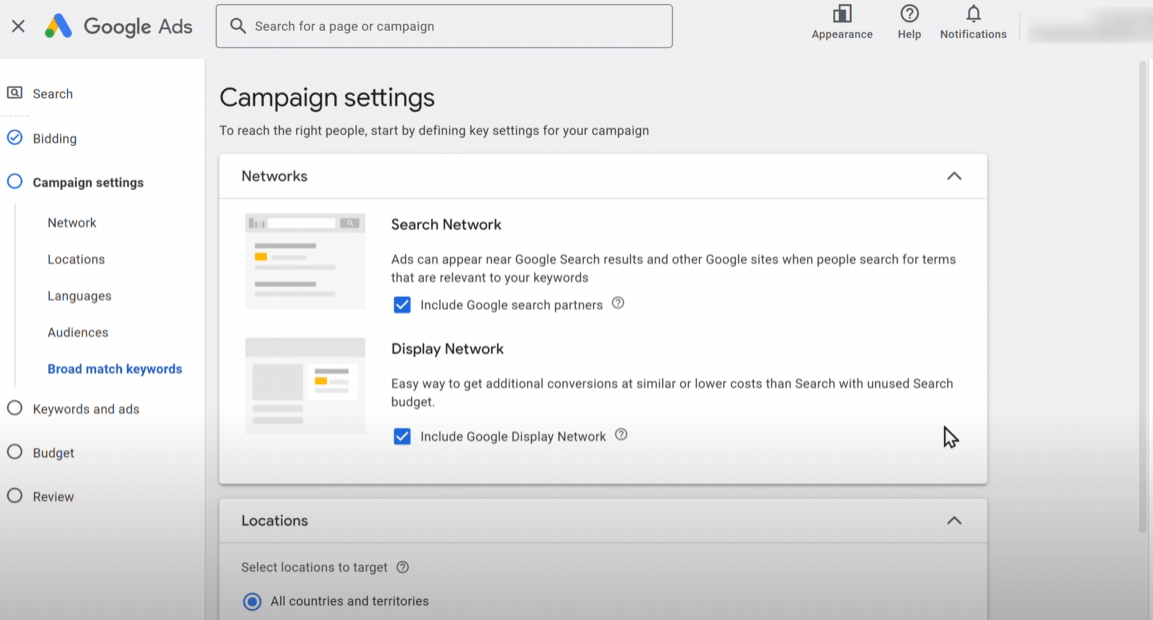Image resolution: width=1153 pixels, height=620 pixels.
Task: Go to Bidding step in sidebar
Action: 54,139
